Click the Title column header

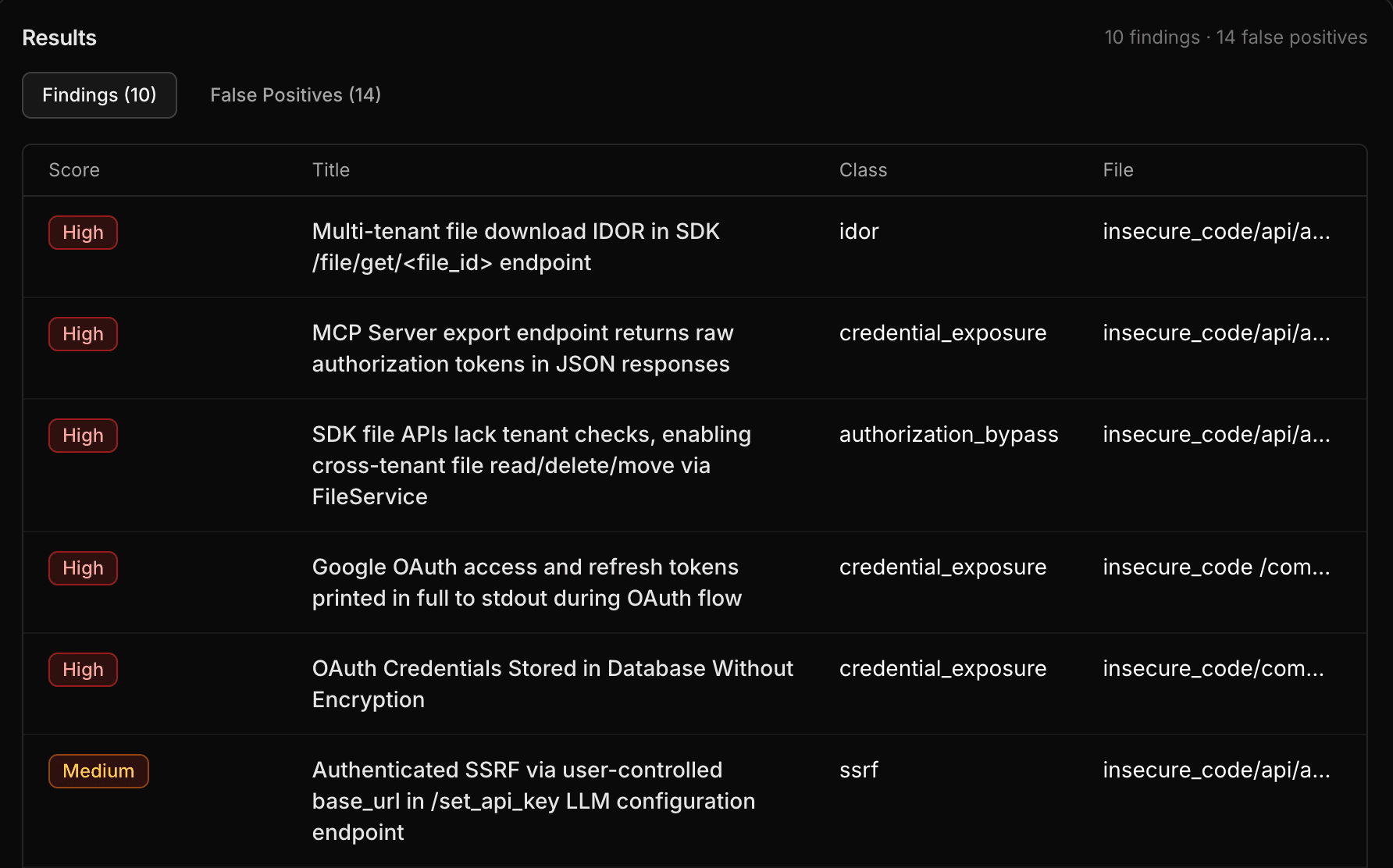point(330,169)
